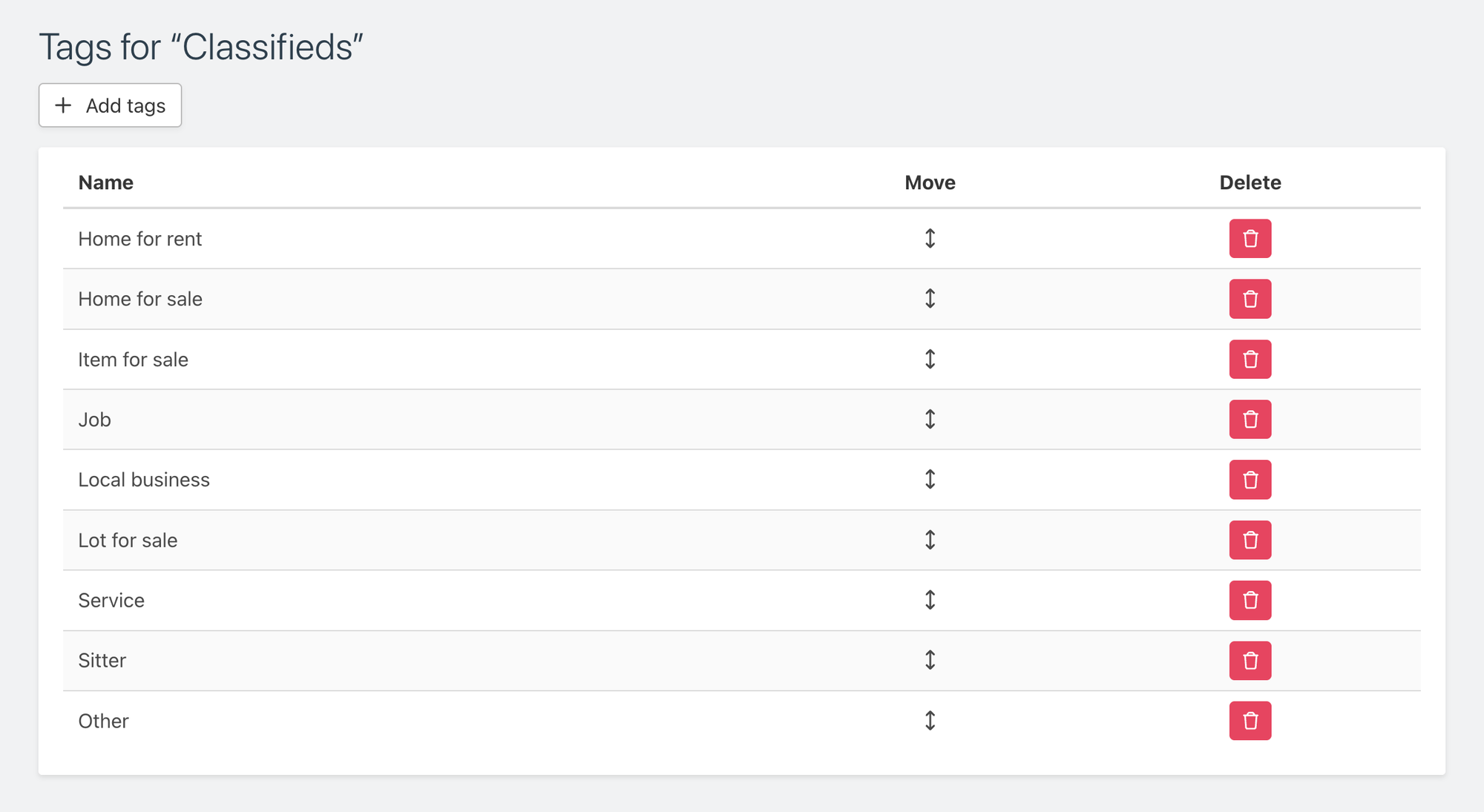
Task: Click the move icon for "Other"
Action: (x=930, y=721)
